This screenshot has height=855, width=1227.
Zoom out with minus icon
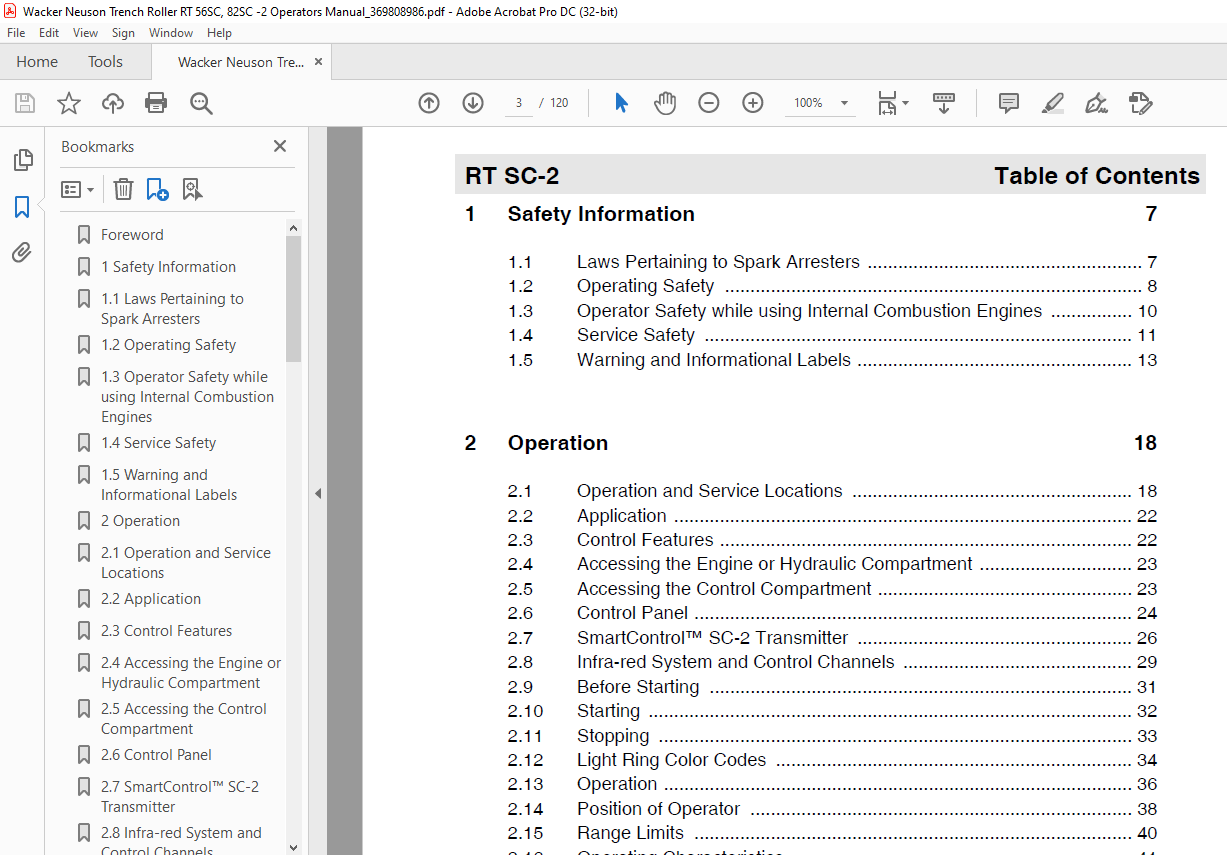pyautogui.click(x=709, y=103)
